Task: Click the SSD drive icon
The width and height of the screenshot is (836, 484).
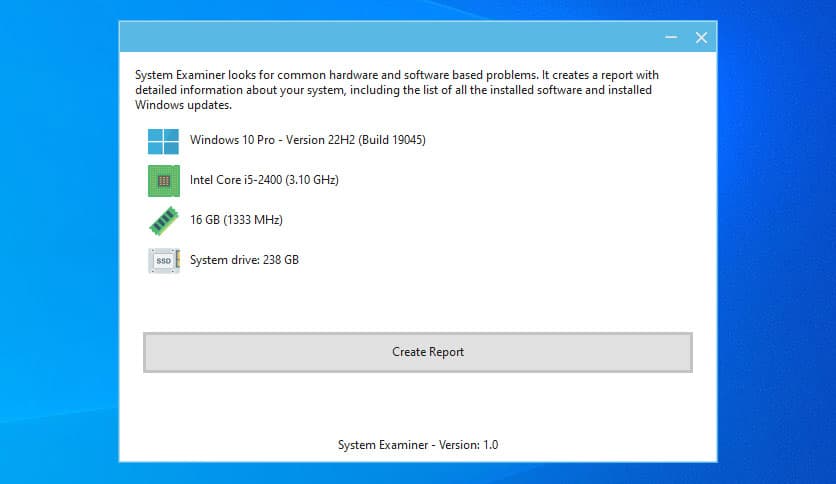Action: point(164,261)
